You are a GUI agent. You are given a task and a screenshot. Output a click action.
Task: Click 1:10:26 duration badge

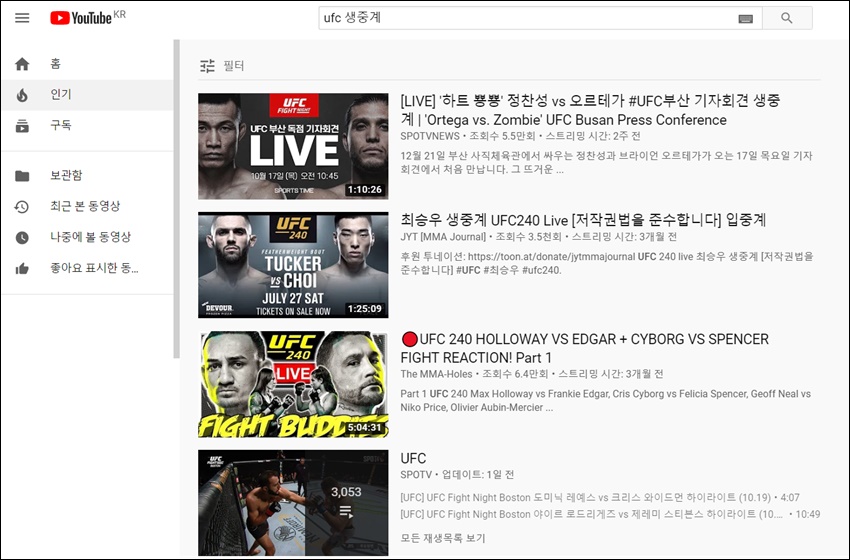(x=365, y=190)
